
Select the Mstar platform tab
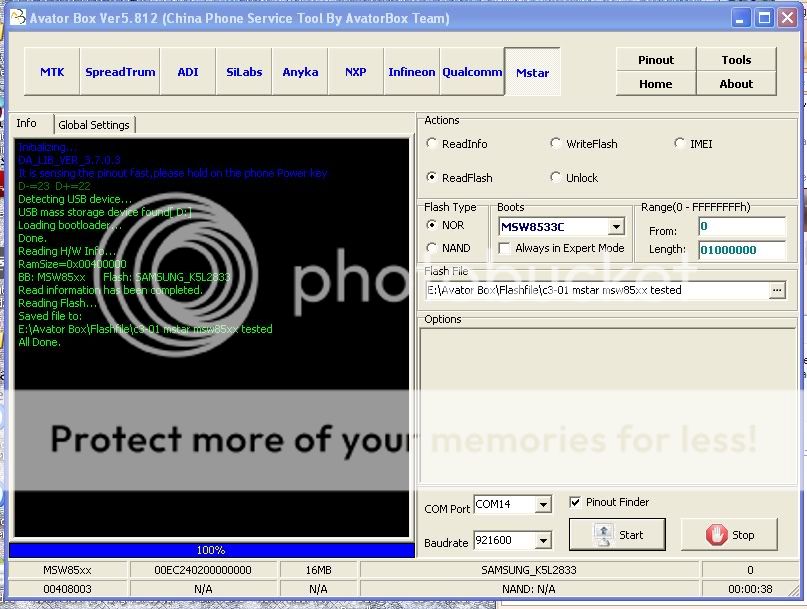[533, 73]
